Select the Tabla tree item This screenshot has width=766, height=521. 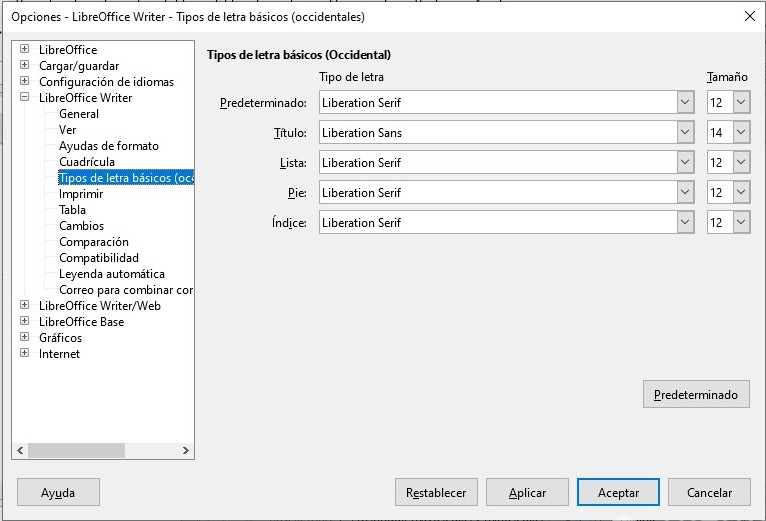click(x=72, y=210)
